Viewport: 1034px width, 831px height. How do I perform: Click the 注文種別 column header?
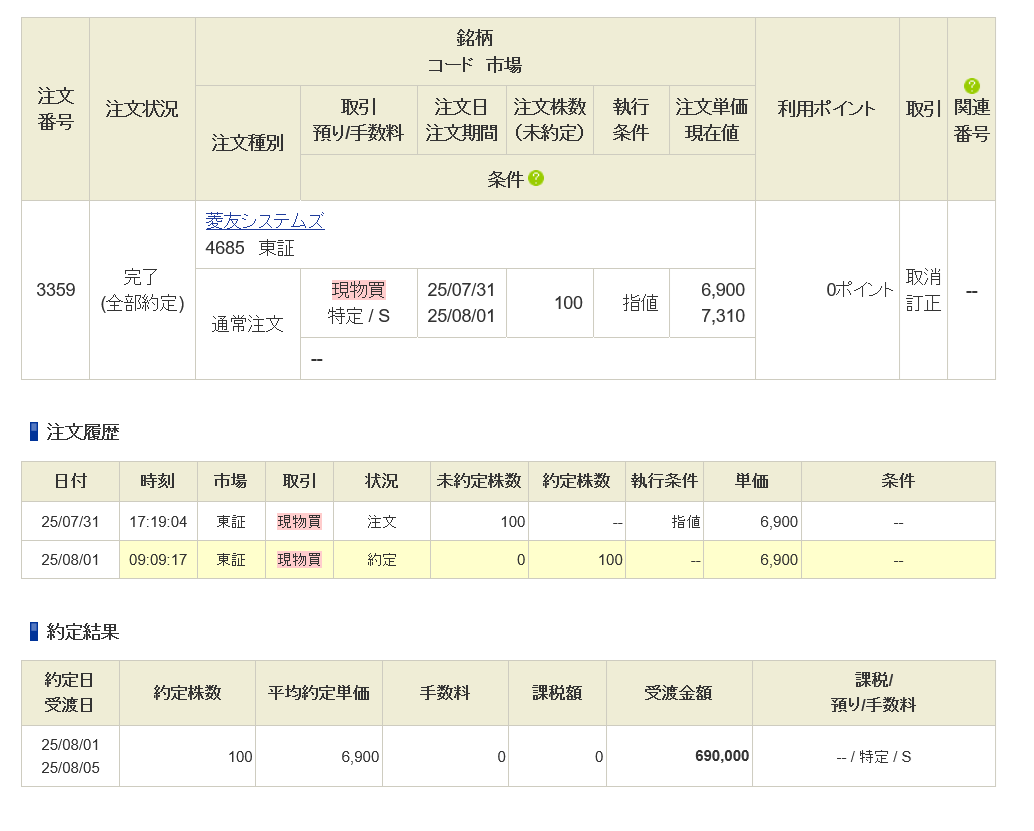pos(247,142)
